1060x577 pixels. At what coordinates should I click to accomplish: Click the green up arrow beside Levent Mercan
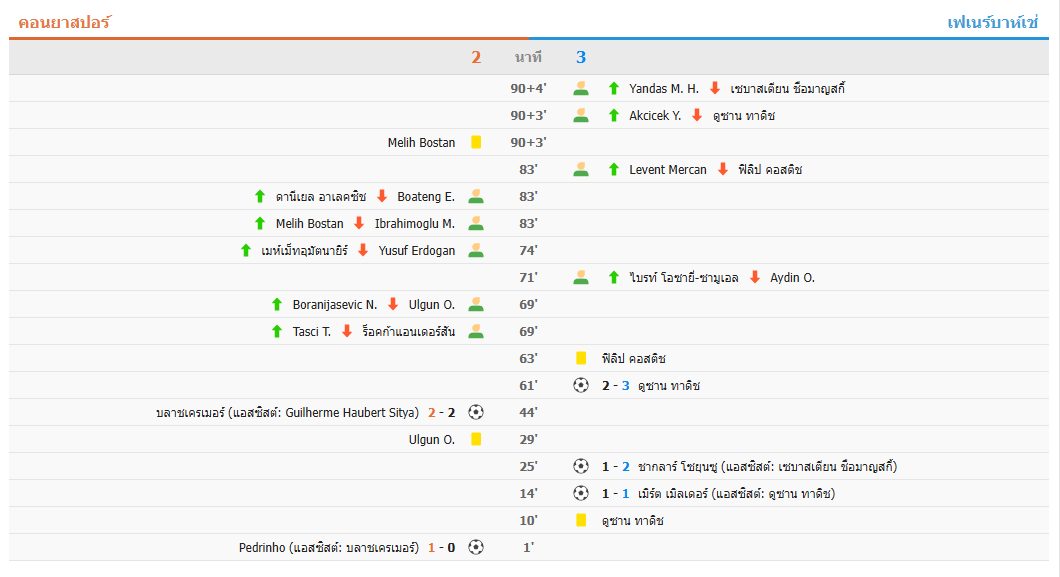click(x=614, y=169)
